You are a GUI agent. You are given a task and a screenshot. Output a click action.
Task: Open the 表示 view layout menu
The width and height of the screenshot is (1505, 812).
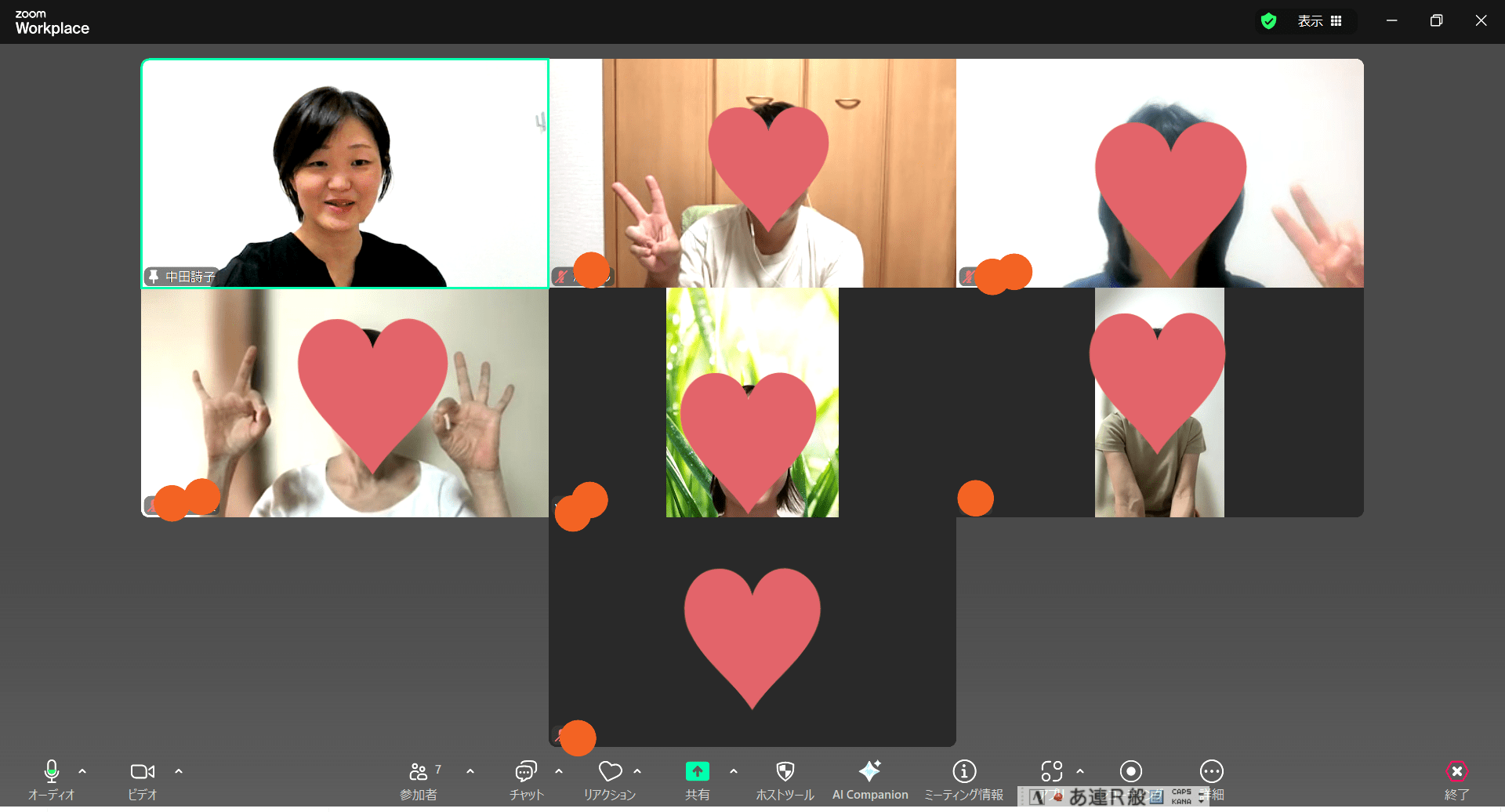(x=1319, y=21)
